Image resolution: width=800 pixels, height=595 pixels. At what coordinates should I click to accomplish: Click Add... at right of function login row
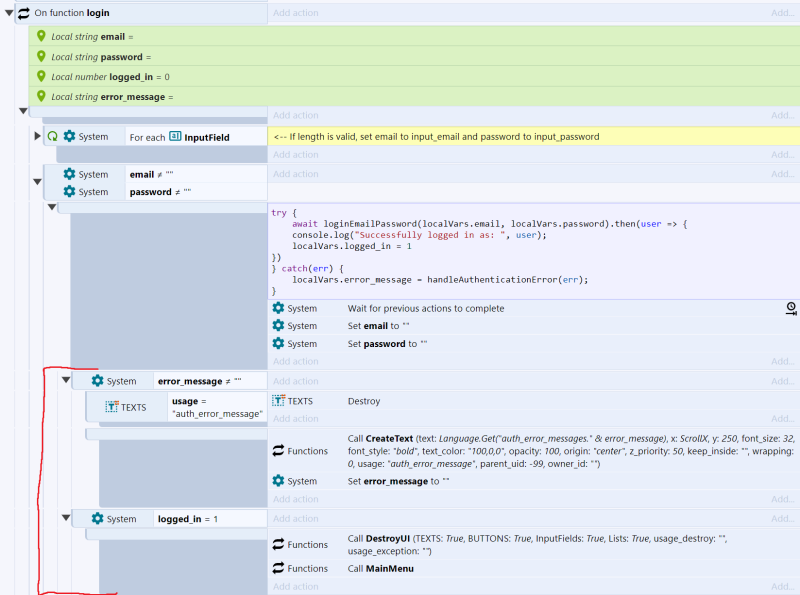pos(783,13)
